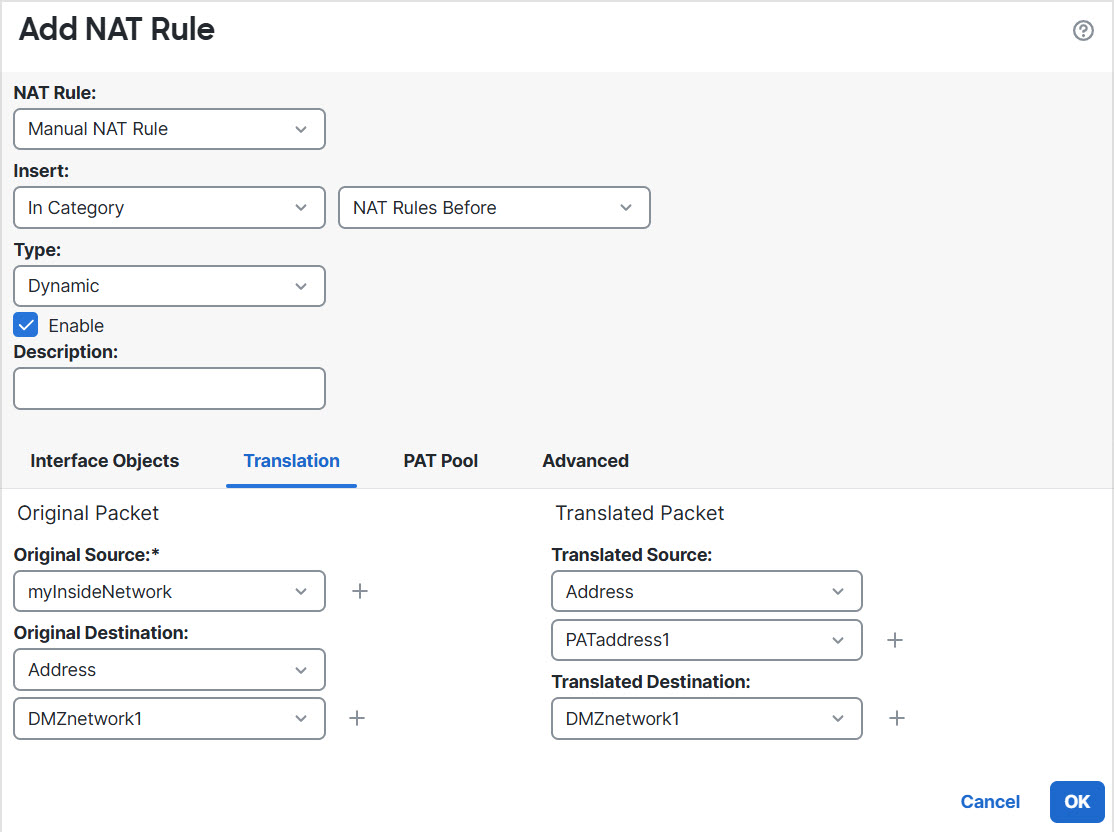Click plus icon next to PATaddress1
Image resolution: width=1114 pixels, height=832 pixels.
coord(895,640)
